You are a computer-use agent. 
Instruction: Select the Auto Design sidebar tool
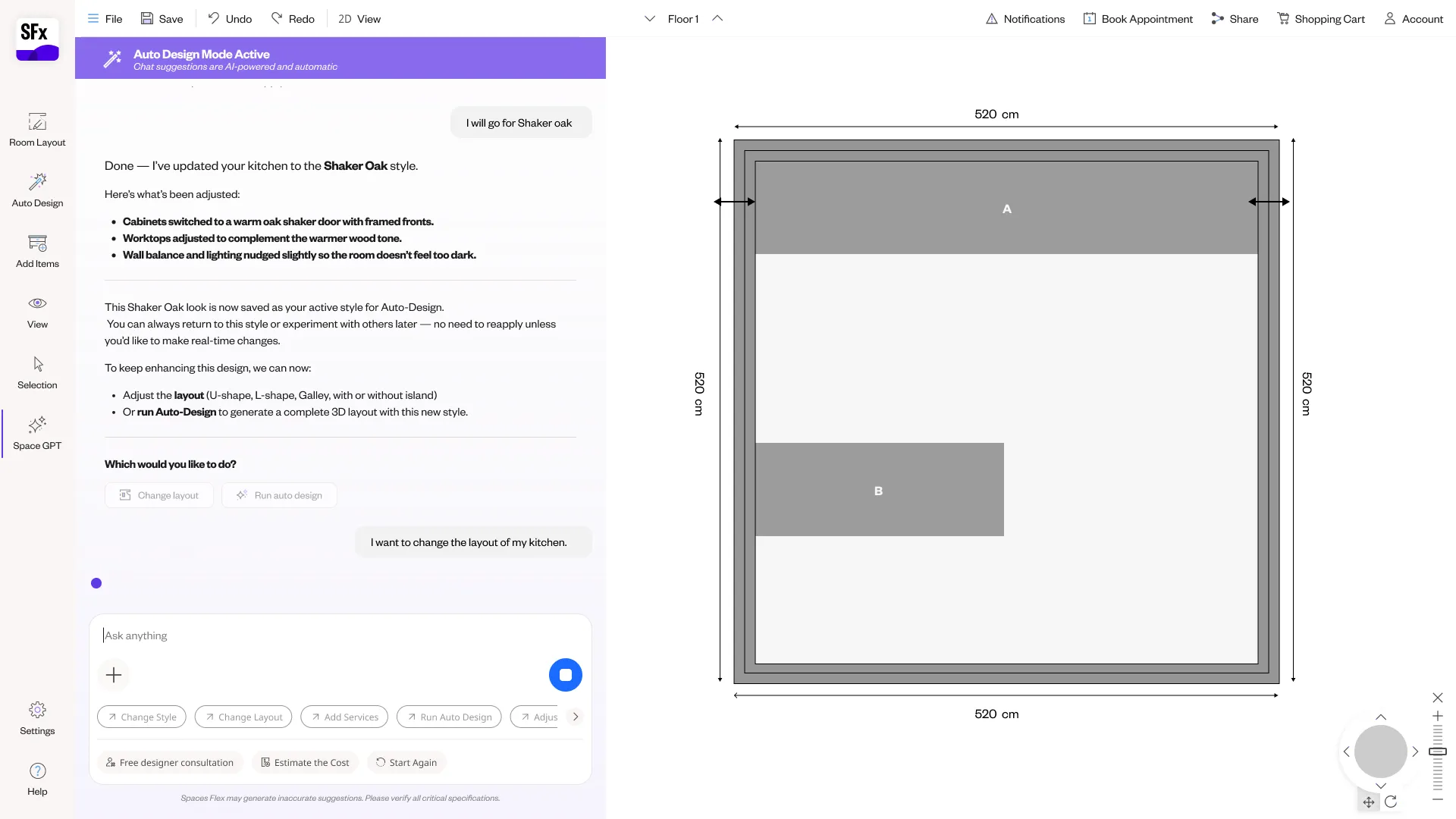click(37, 190)
